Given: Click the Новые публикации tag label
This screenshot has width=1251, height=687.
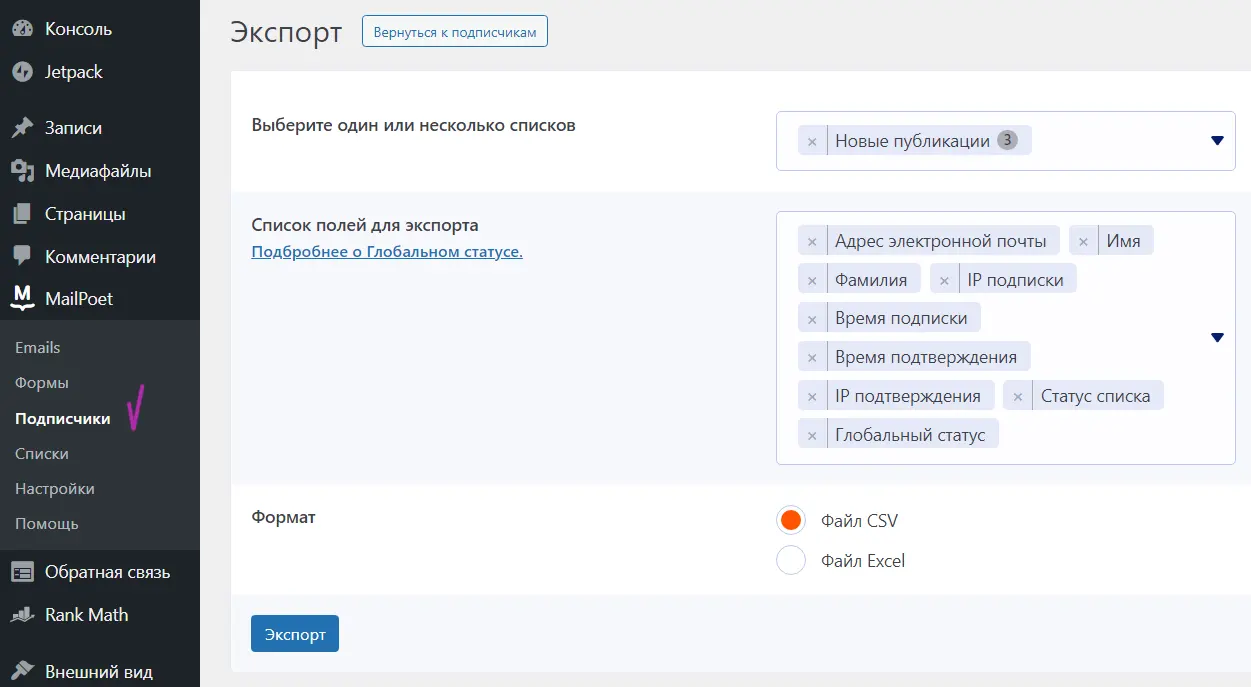Looking at the screenshot, I should click(x=912, y=142).
